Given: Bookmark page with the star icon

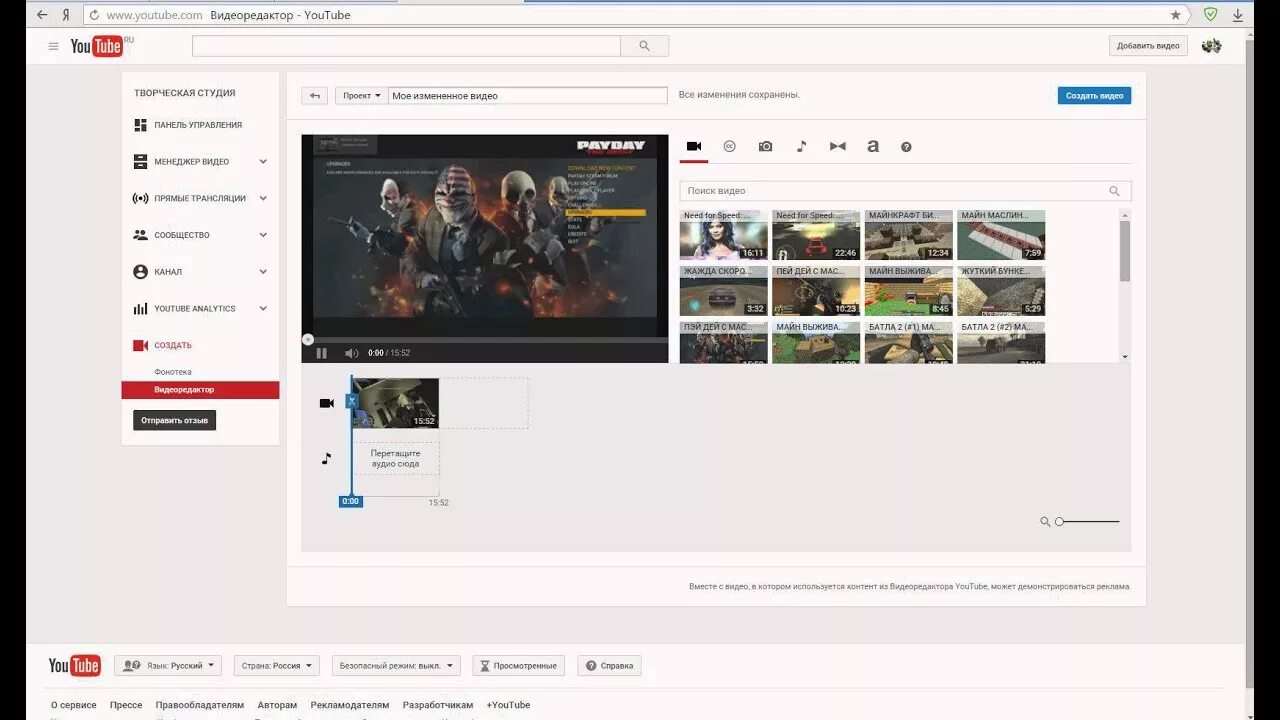Looking at the screenshot, I should pyautogui.click(x=1175, y=15).
